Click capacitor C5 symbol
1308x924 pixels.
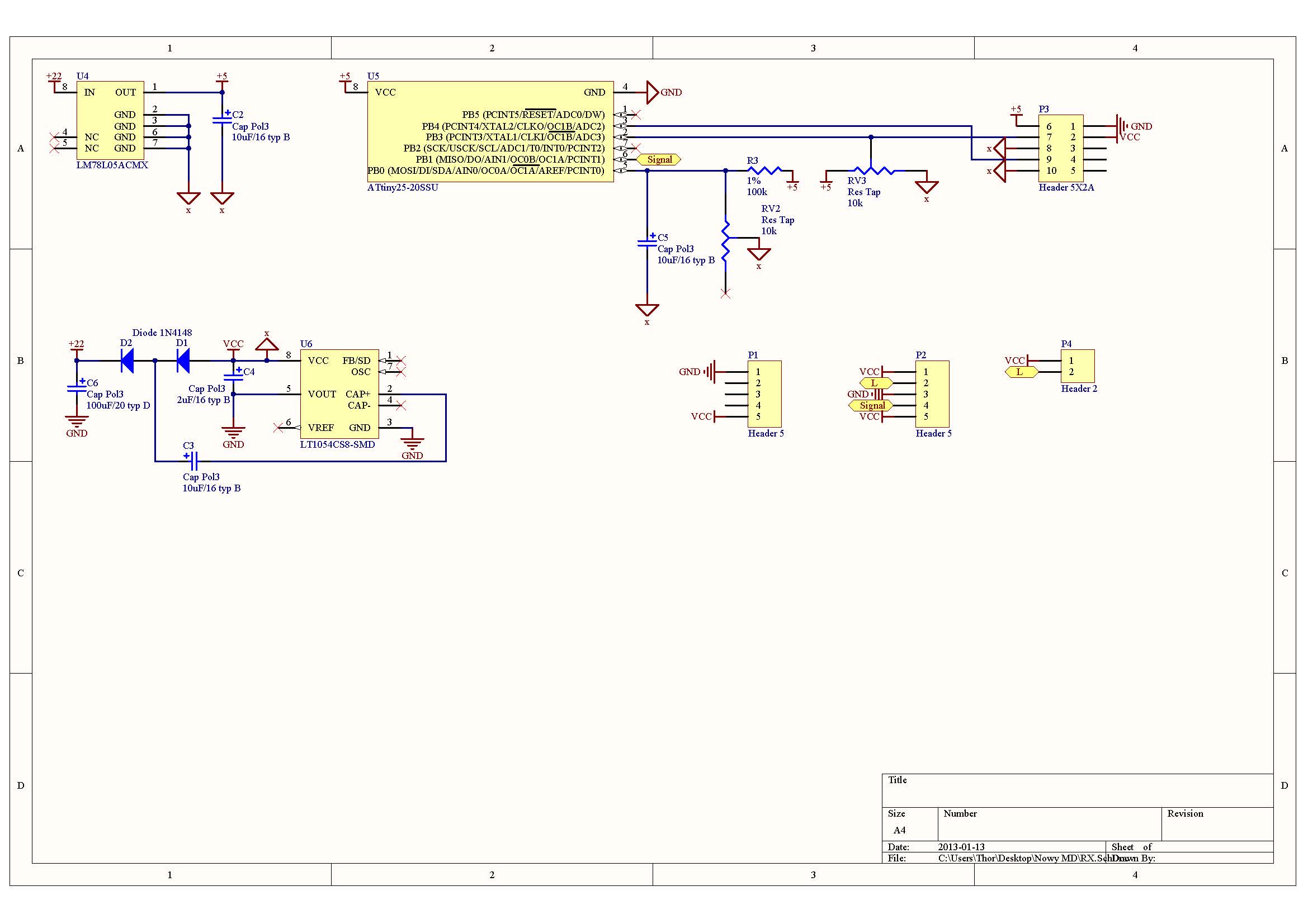pos(647,244)
